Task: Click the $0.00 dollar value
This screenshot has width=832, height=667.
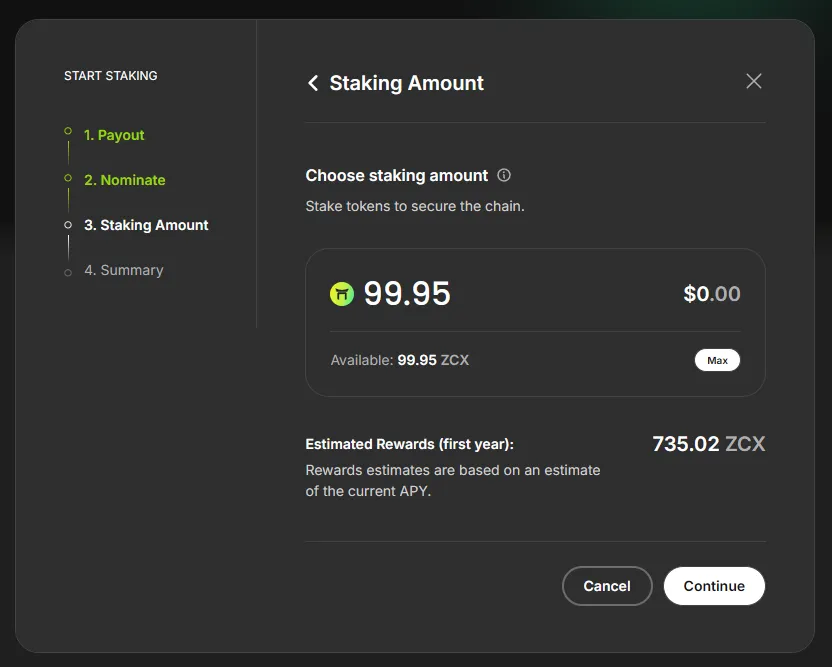Action: (x=712, y=294)
